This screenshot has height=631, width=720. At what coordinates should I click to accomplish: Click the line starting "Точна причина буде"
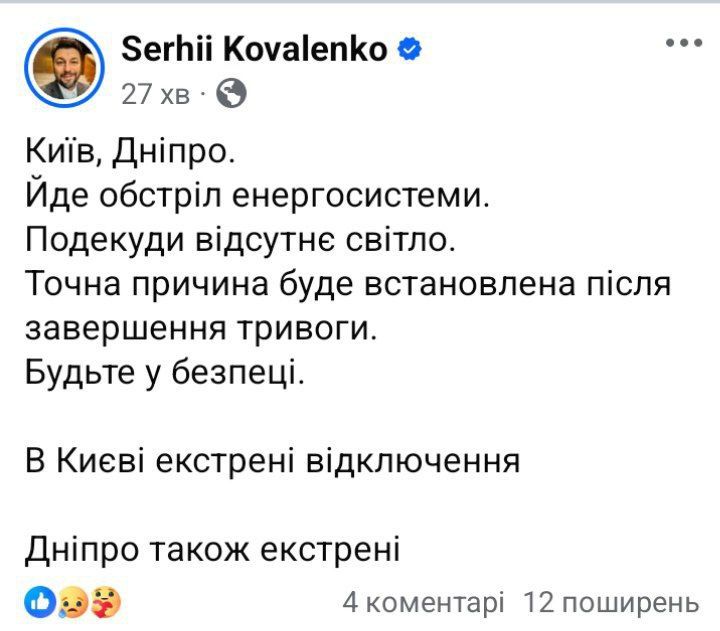[346, 286]
